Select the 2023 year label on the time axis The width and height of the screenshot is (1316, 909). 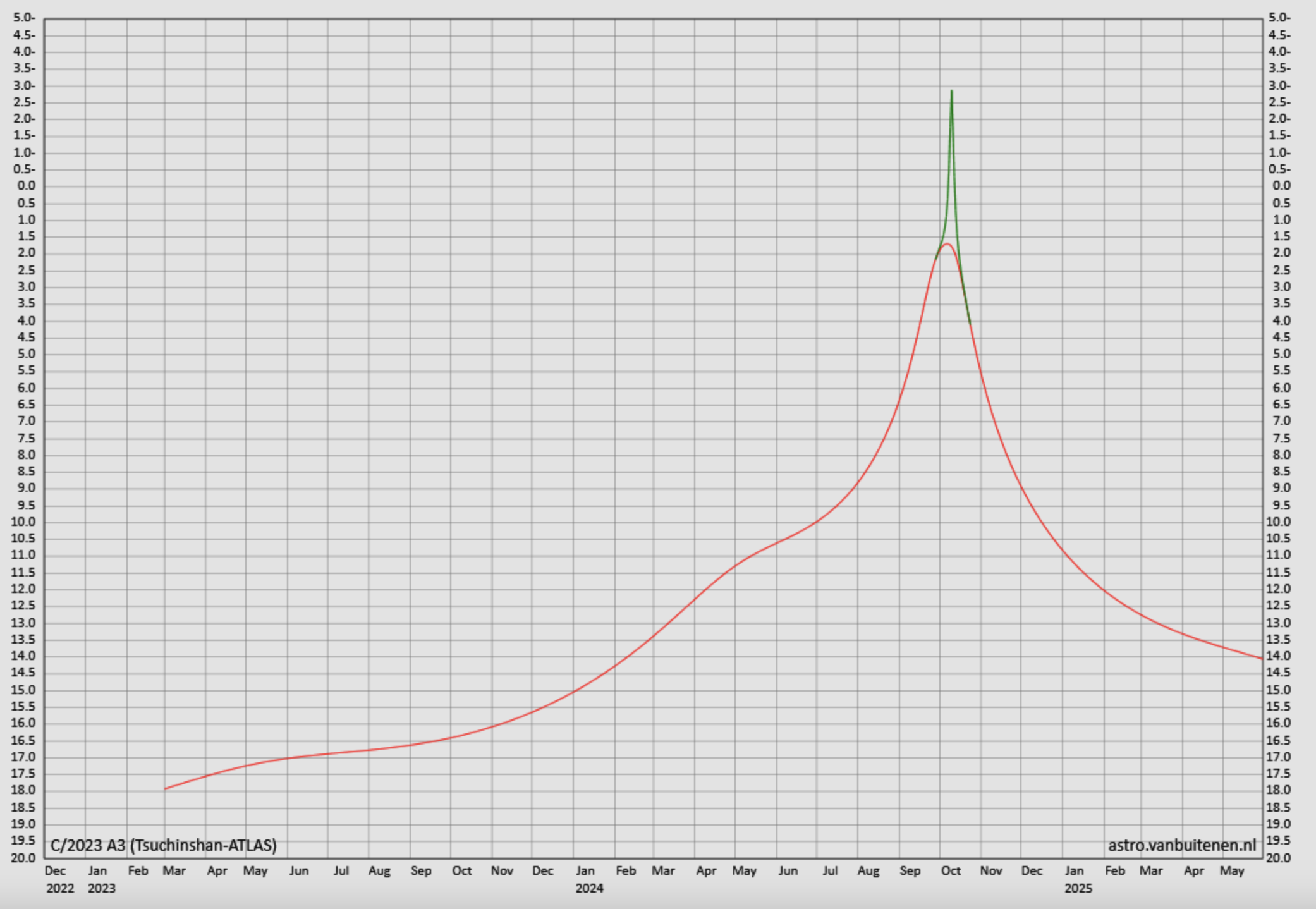[101, 888]
